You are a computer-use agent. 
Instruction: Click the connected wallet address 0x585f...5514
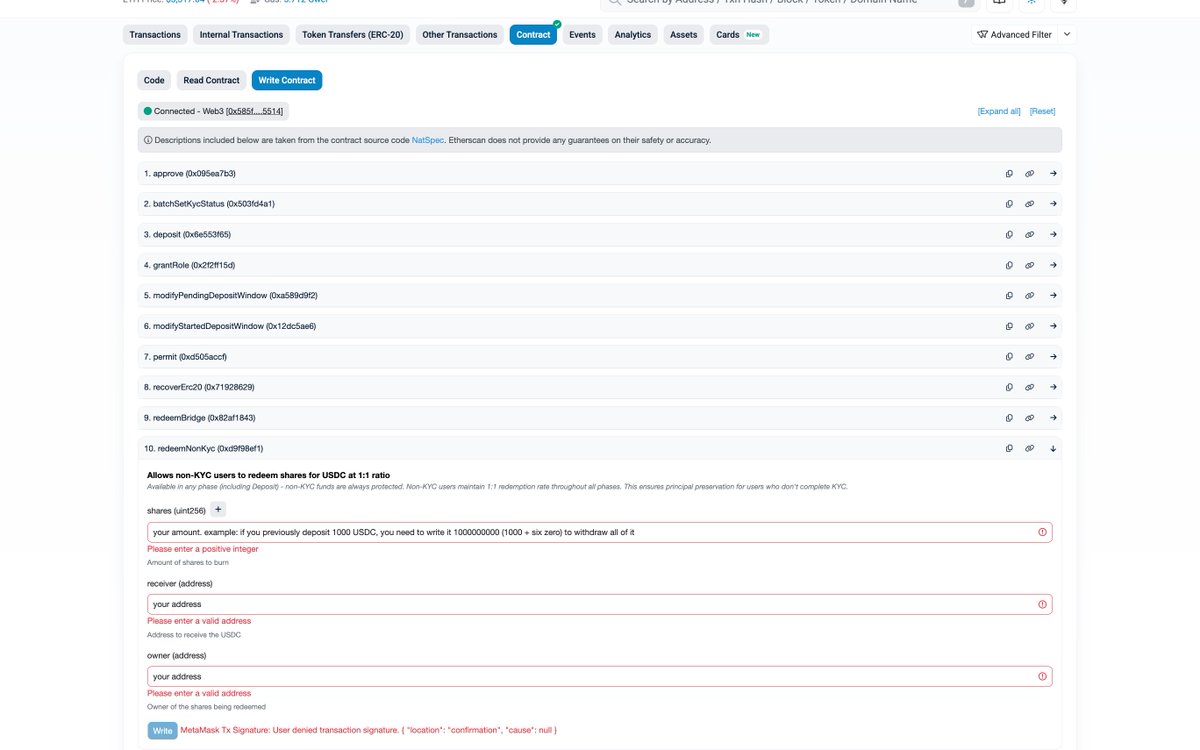(x=253, y=111)
